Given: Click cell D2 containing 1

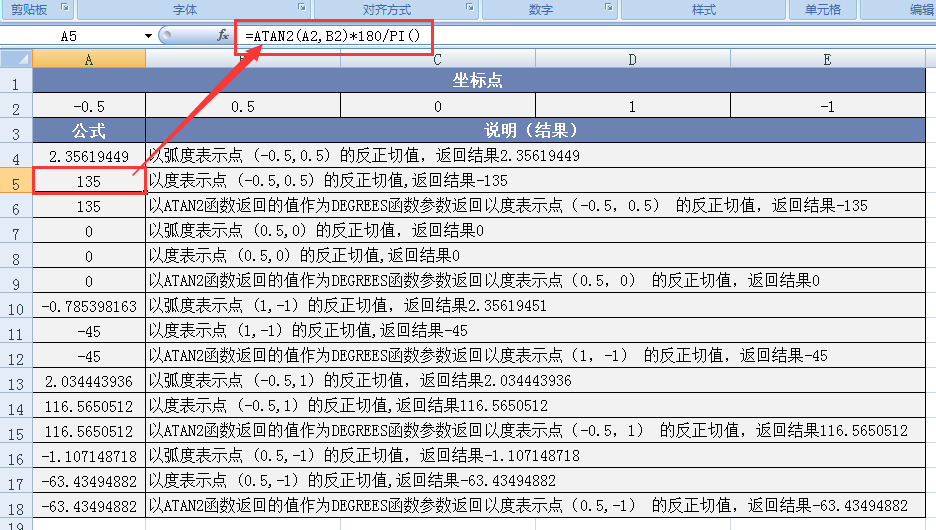Looking at the screenshot, I should tap(633, 106).
